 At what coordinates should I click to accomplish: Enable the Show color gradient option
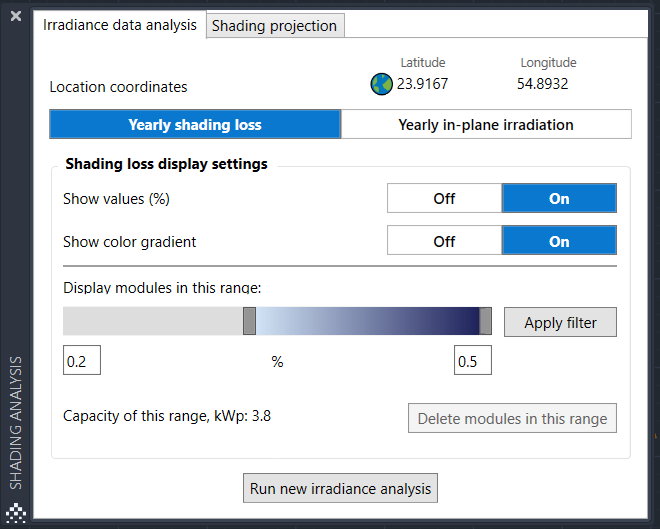(559, 241)
